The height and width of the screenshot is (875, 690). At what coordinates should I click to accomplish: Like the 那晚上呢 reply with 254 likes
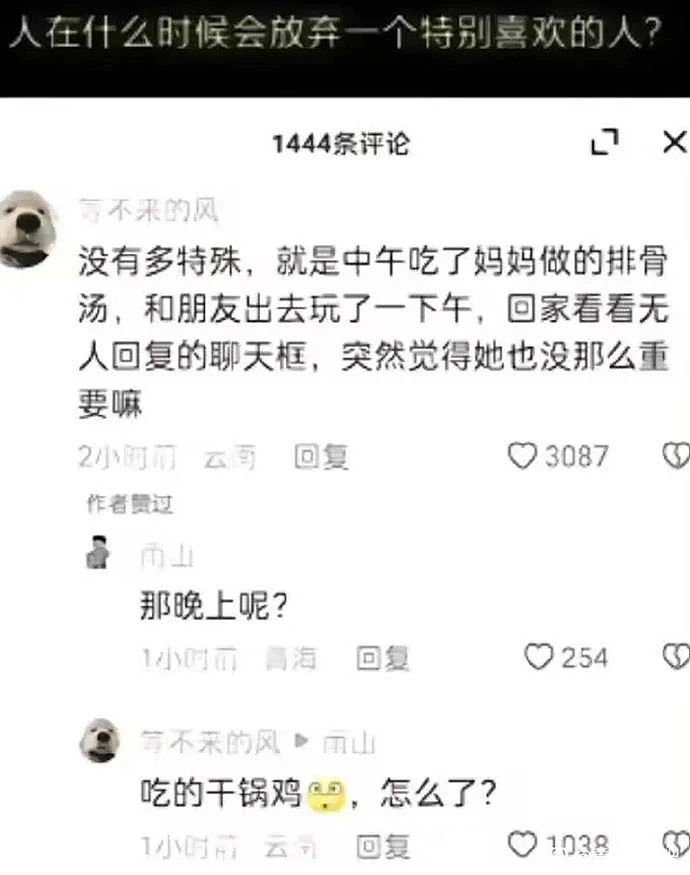click(538, 657)
